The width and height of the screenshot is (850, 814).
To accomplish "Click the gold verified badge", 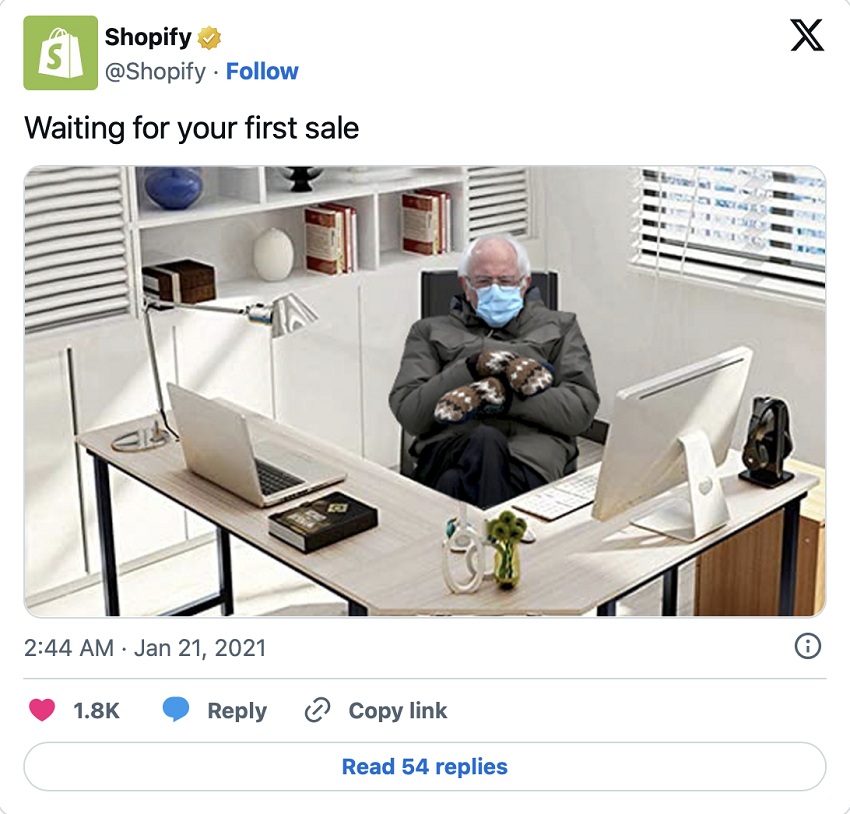I will pos(209,38).
